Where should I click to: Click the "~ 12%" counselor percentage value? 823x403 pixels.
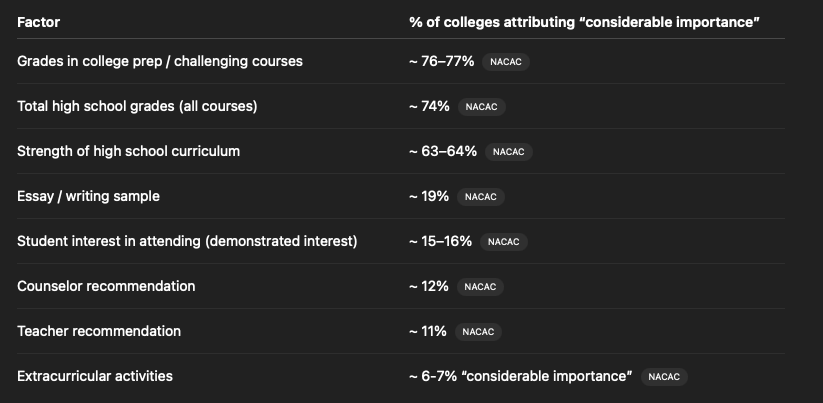tap(429, 286)
